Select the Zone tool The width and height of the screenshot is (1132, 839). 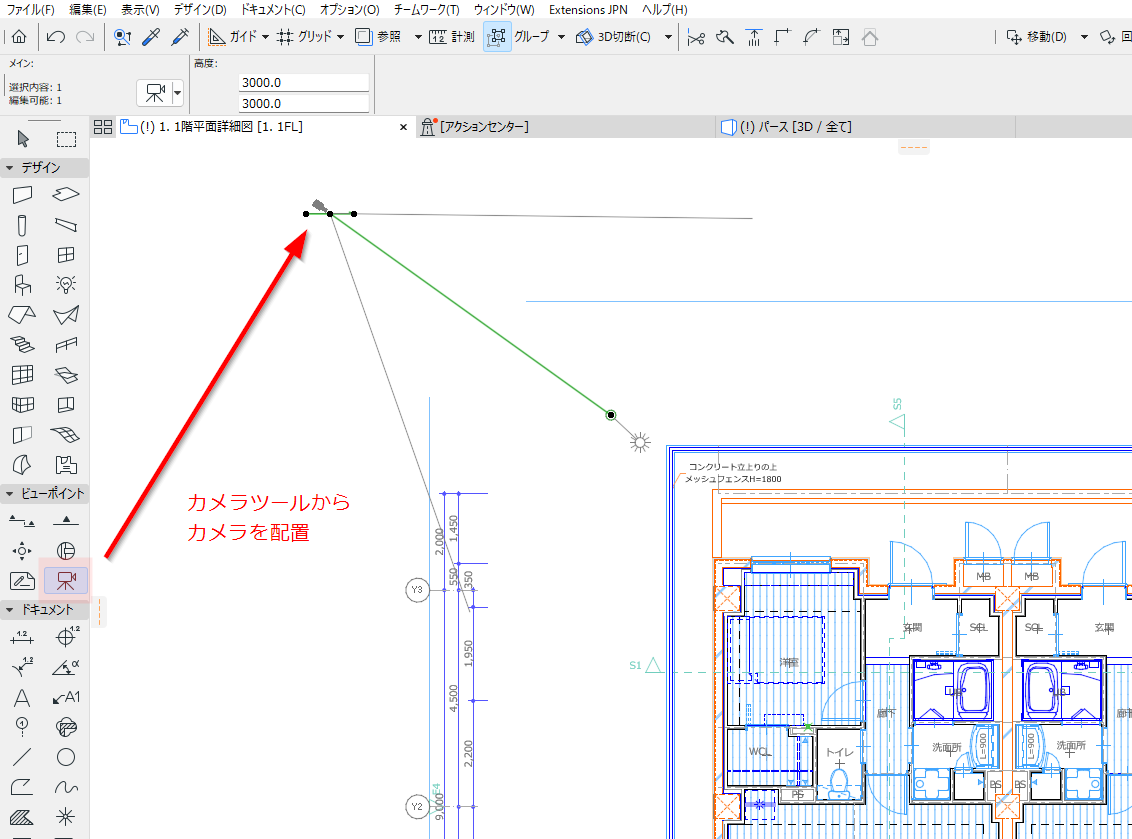click(66, 465)
